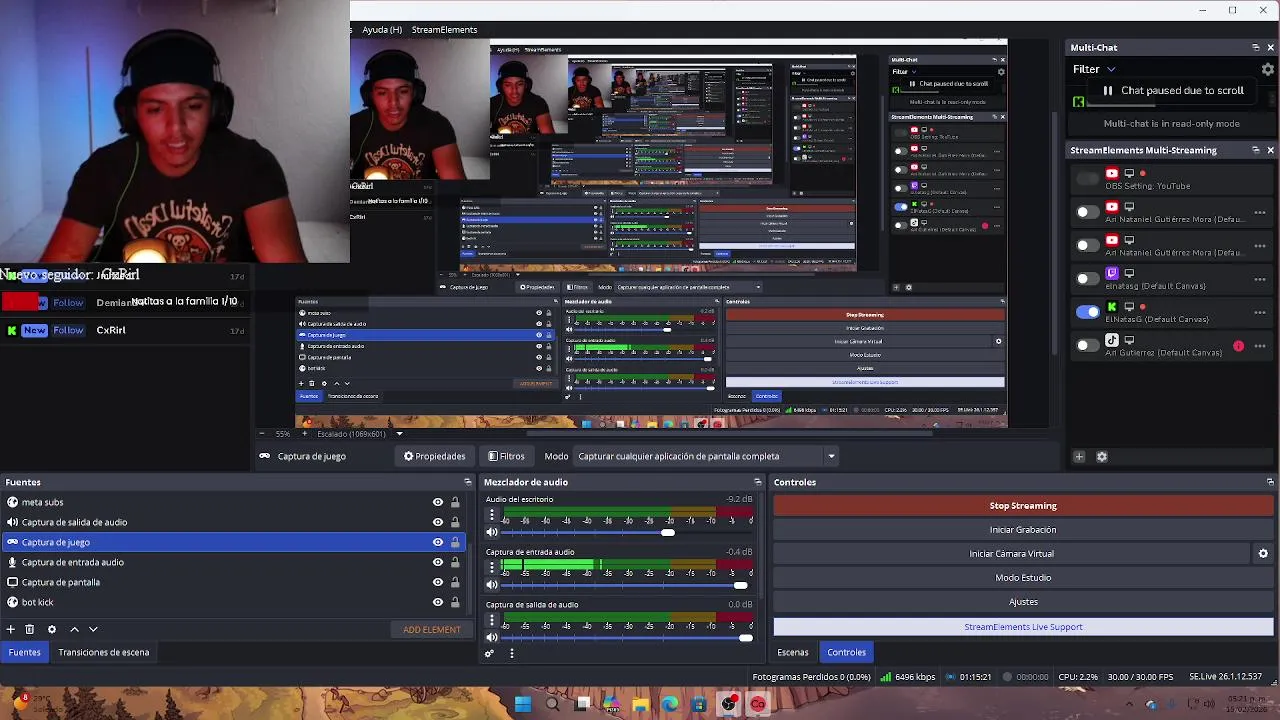Mute Captura de salida de audio speaker
This screenshot has height=720, width=1280.
click(x=491, y=637)
